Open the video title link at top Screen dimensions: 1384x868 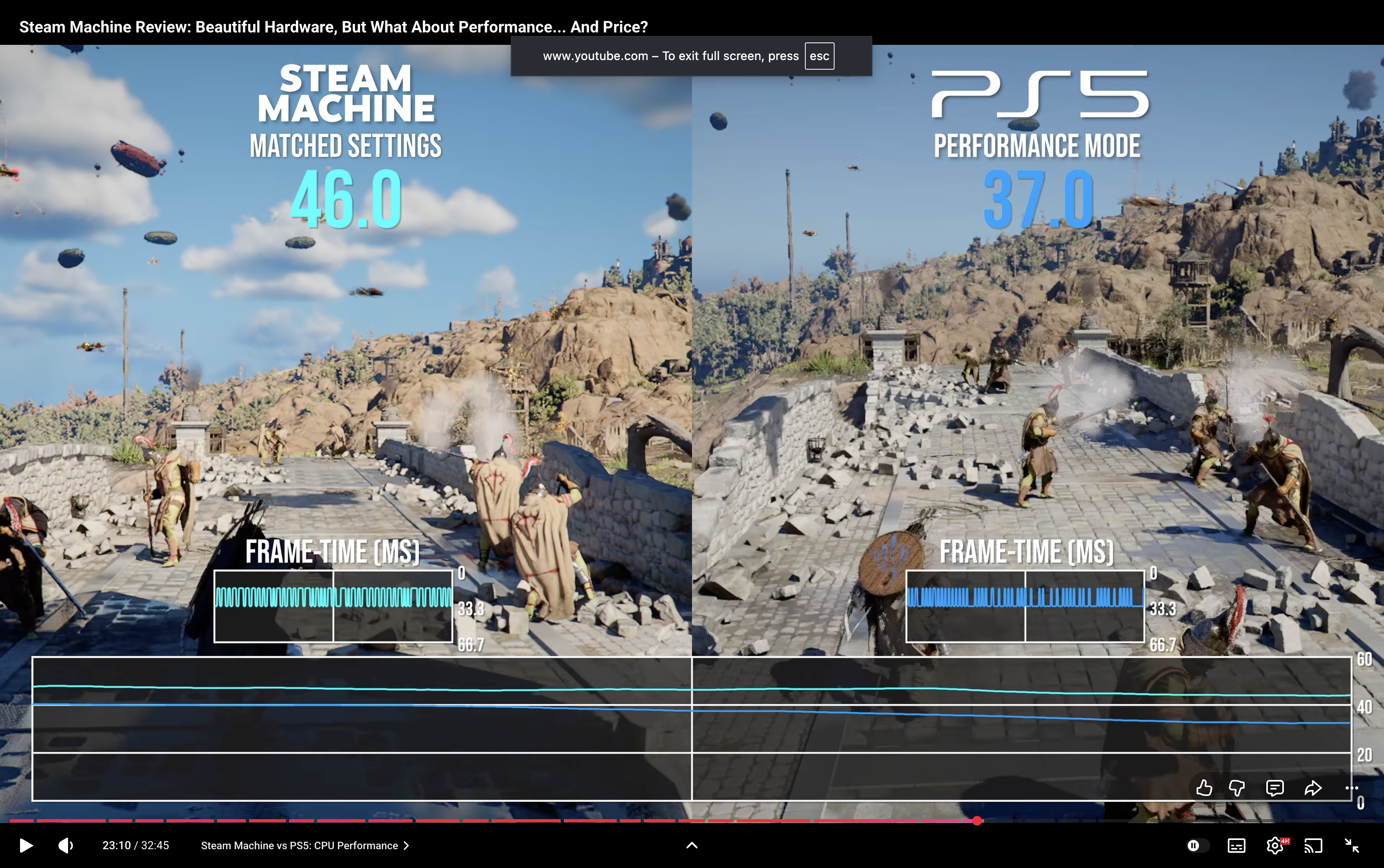334,26
